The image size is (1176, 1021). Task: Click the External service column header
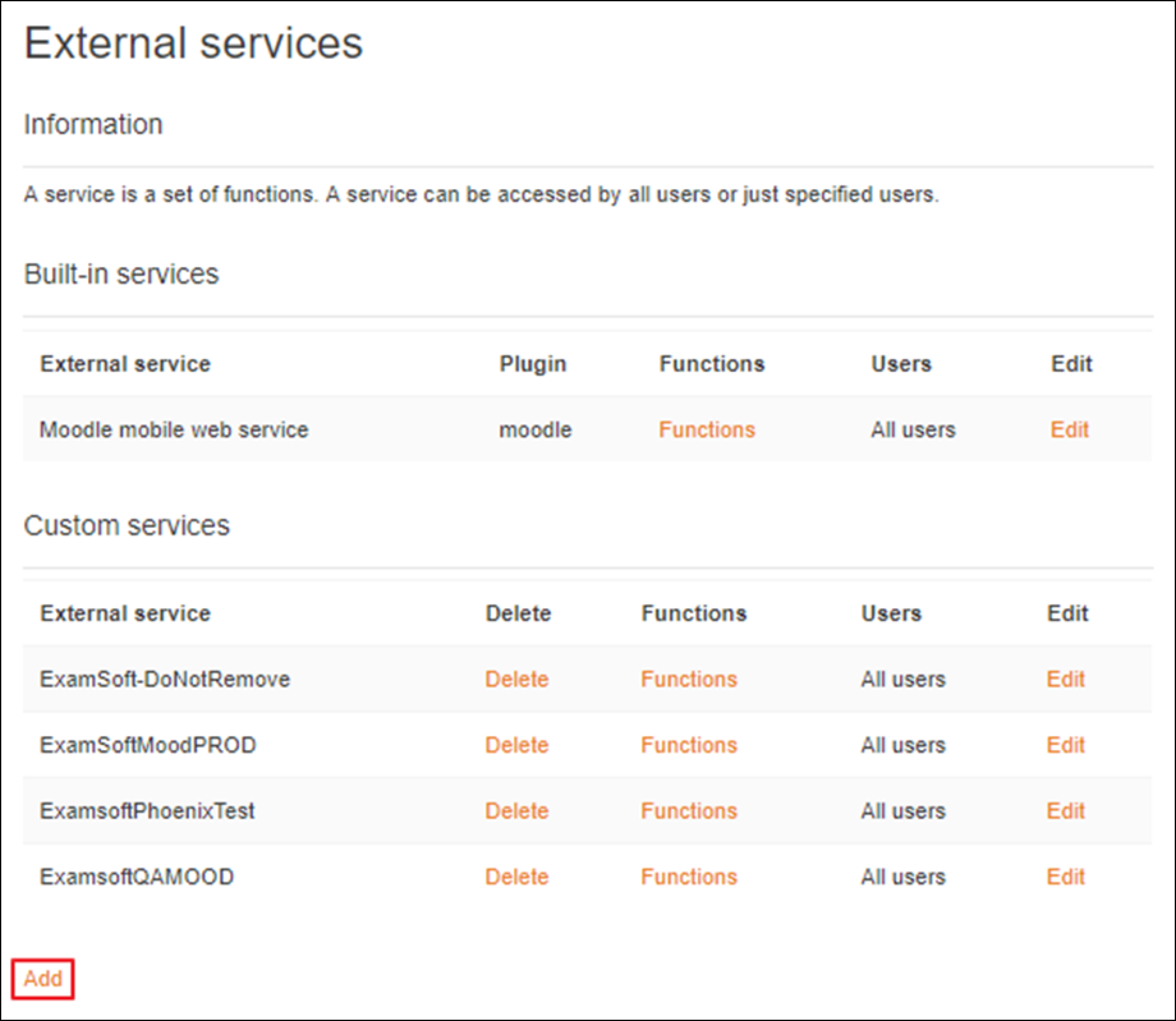pos(125,363)
